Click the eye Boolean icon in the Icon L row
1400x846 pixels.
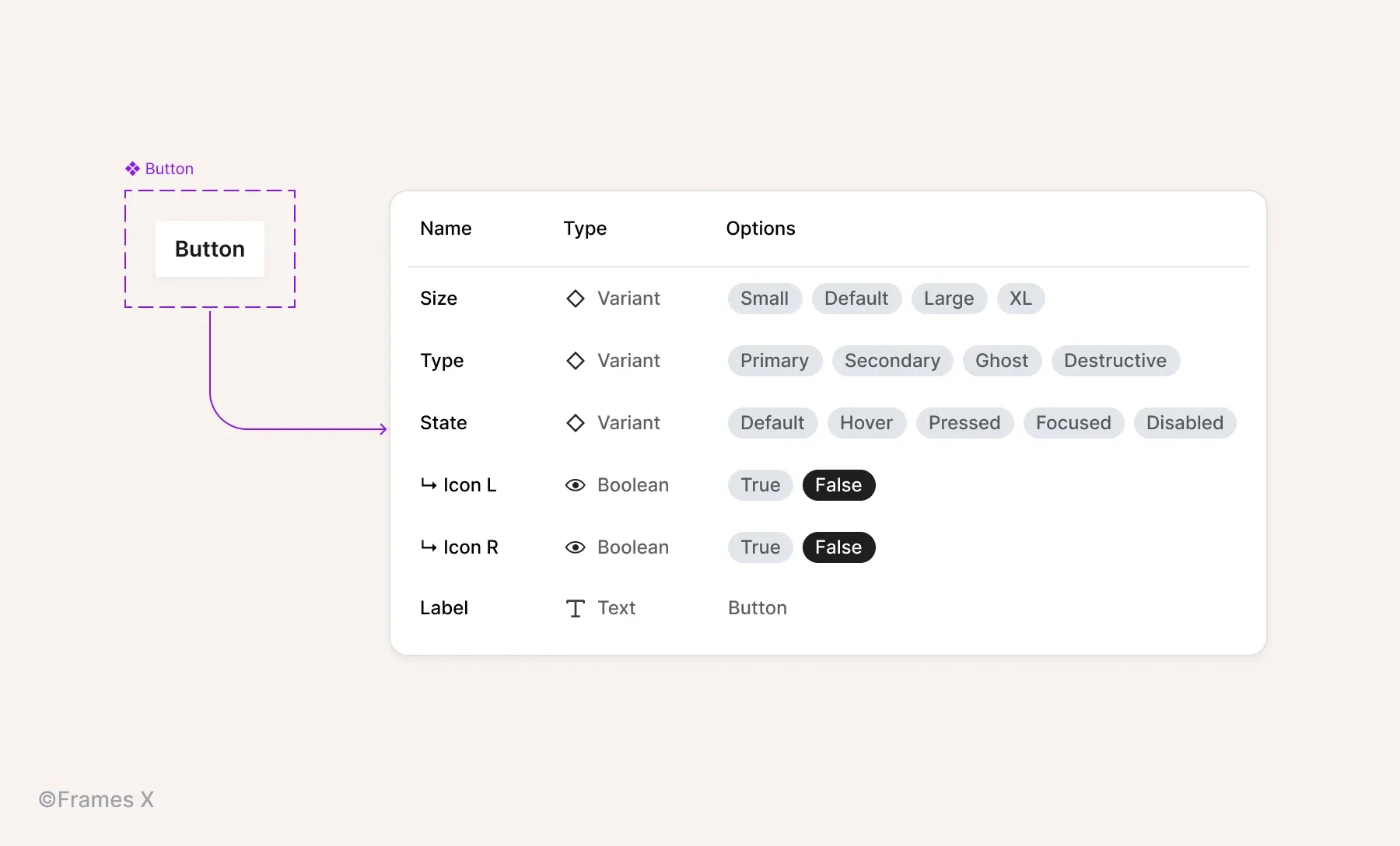[576, 485]
